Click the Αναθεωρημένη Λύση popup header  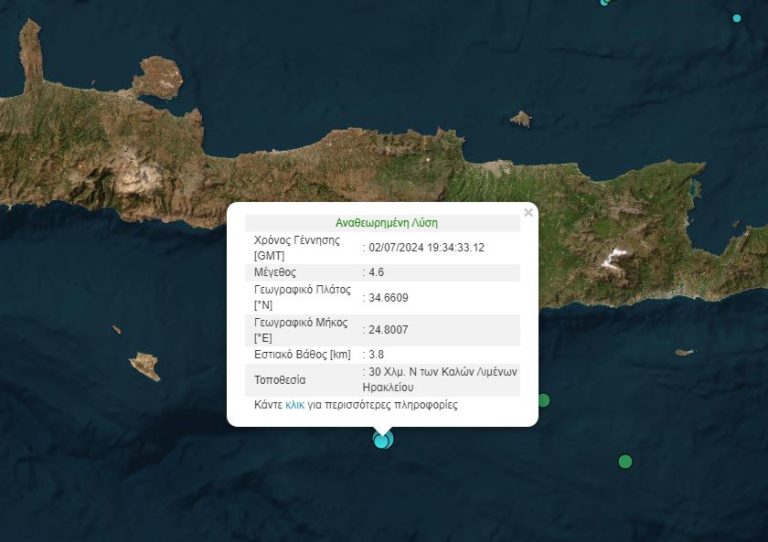tap(386, 223)
